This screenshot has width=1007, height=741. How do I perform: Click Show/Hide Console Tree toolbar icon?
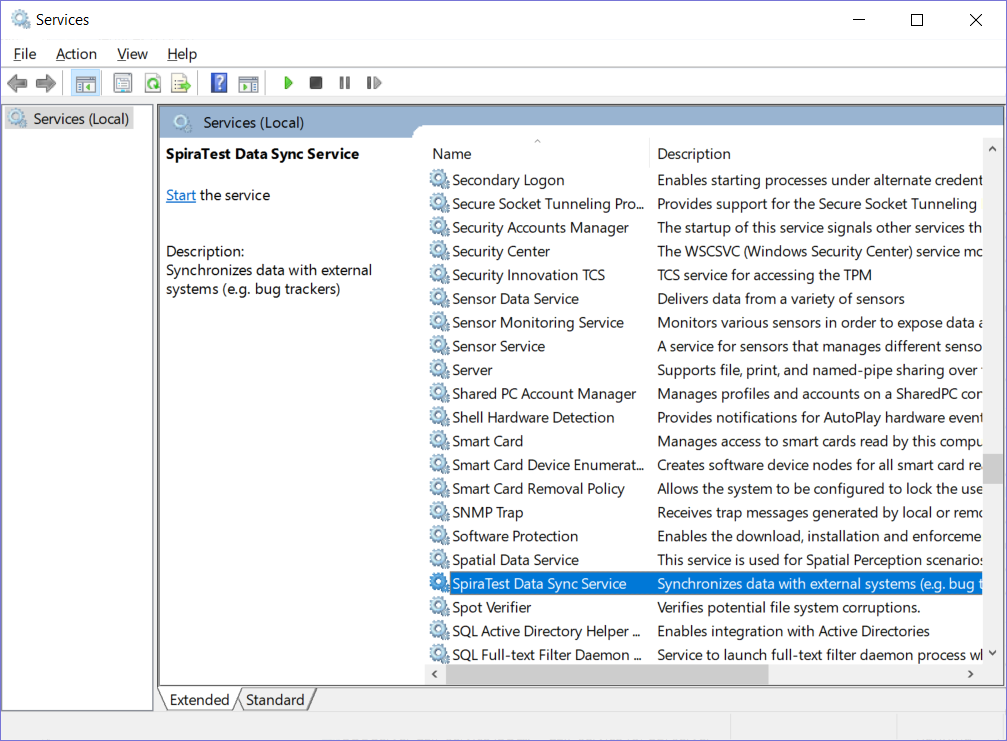86,83
